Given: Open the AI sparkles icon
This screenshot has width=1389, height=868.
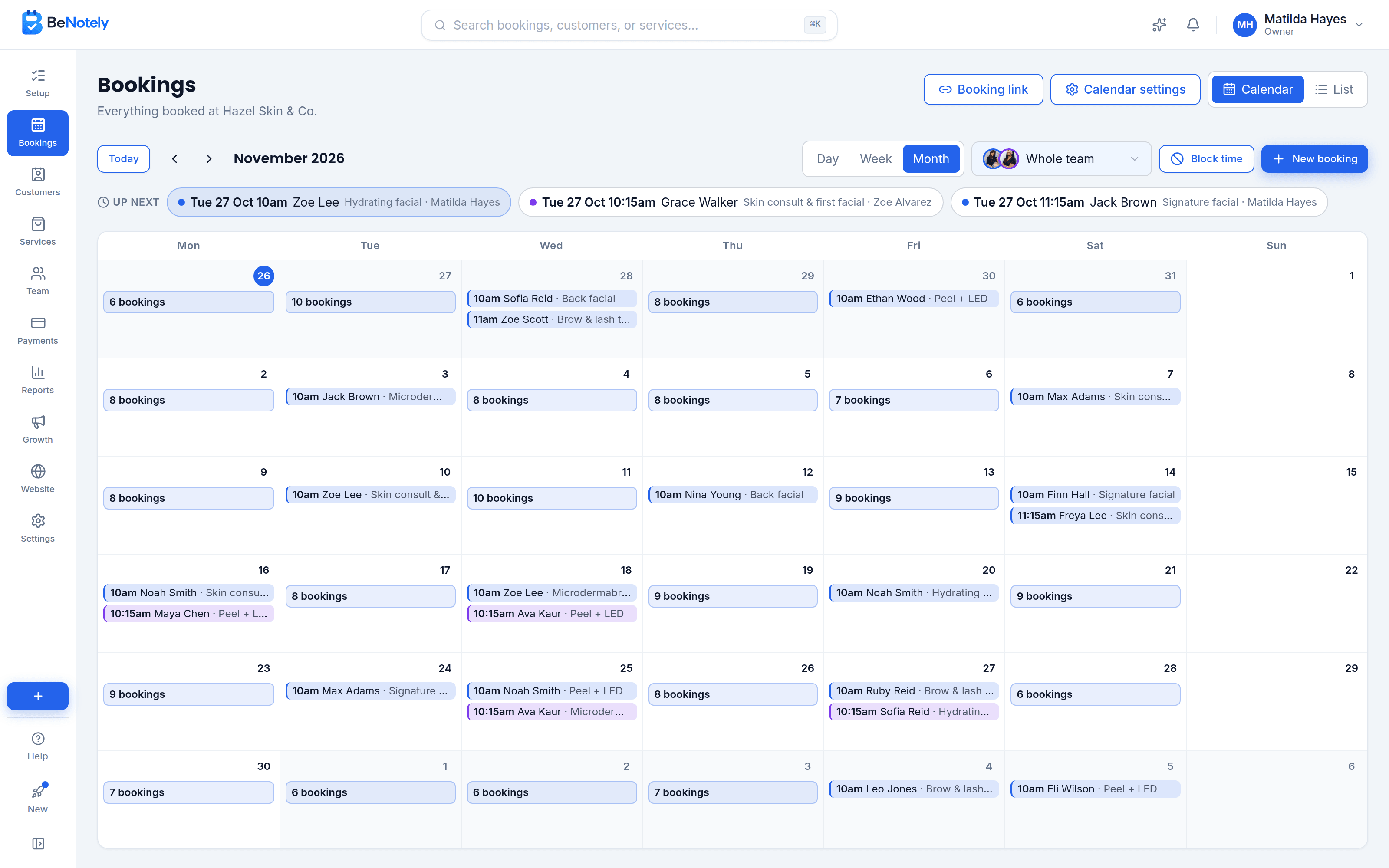Looking at the screenshot, I should 1159,25.
